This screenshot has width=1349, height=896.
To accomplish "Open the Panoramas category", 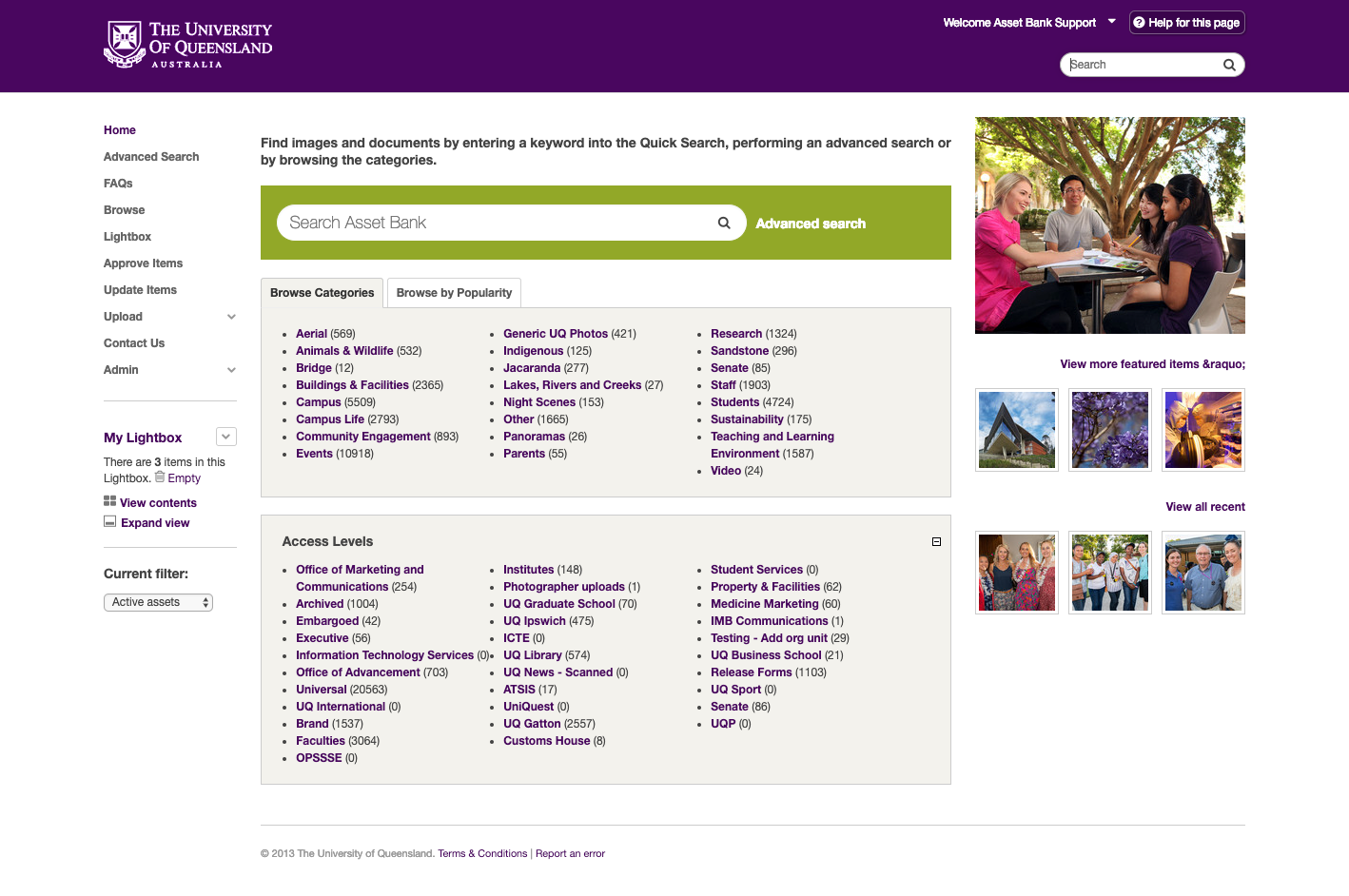I will click(534, 437).
